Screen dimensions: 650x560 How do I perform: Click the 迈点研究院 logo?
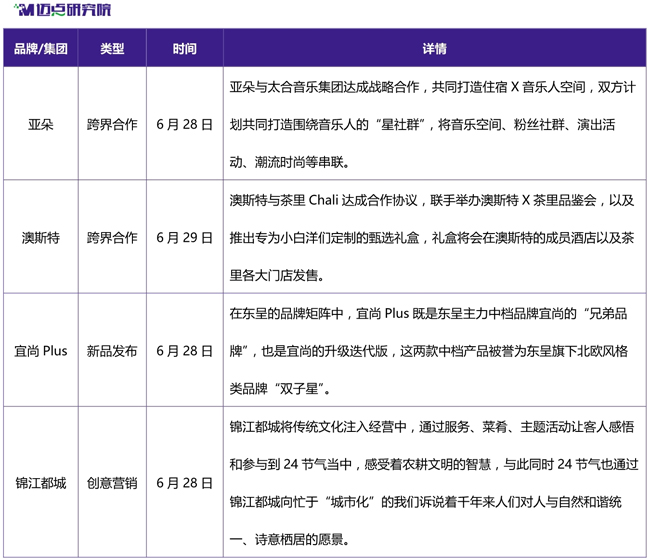[62, 9]
